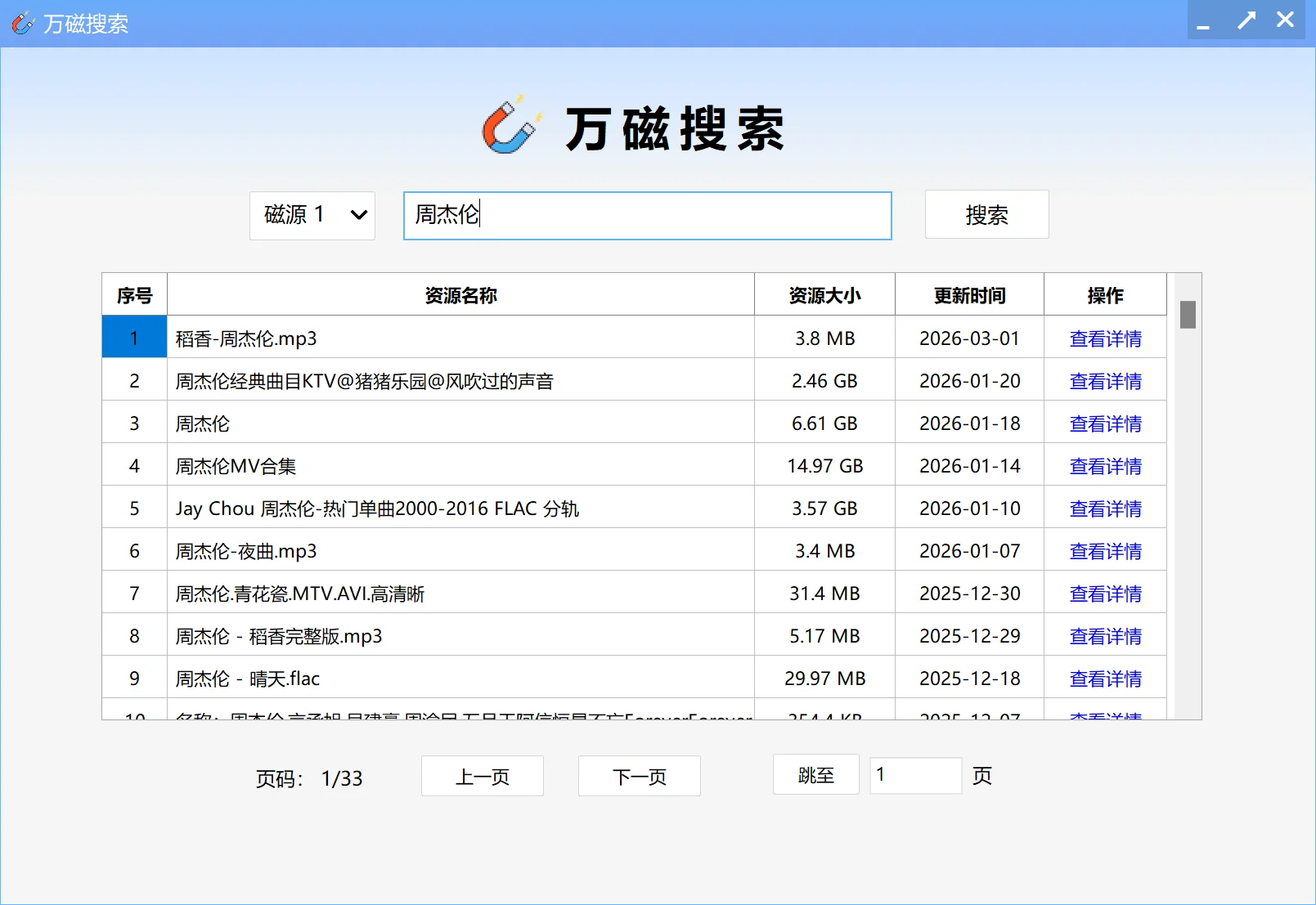Open 查看详情 for 周杰伦经典曲目KTV row
Image resolution: width=1316 pixels, height=905 pixels.
tap(1105, 381)
